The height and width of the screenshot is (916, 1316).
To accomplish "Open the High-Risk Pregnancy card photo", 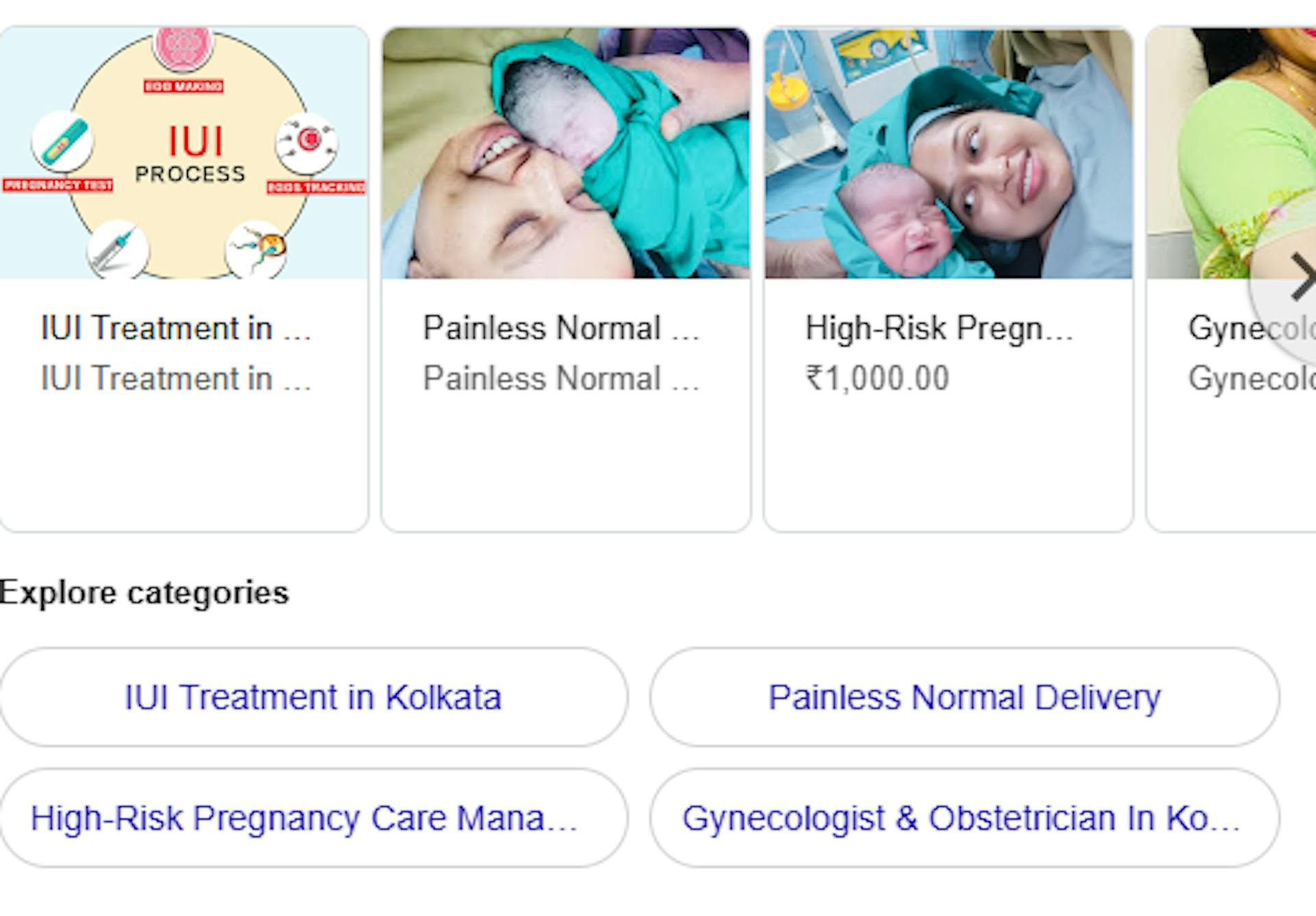I will [x=949, y=154].
